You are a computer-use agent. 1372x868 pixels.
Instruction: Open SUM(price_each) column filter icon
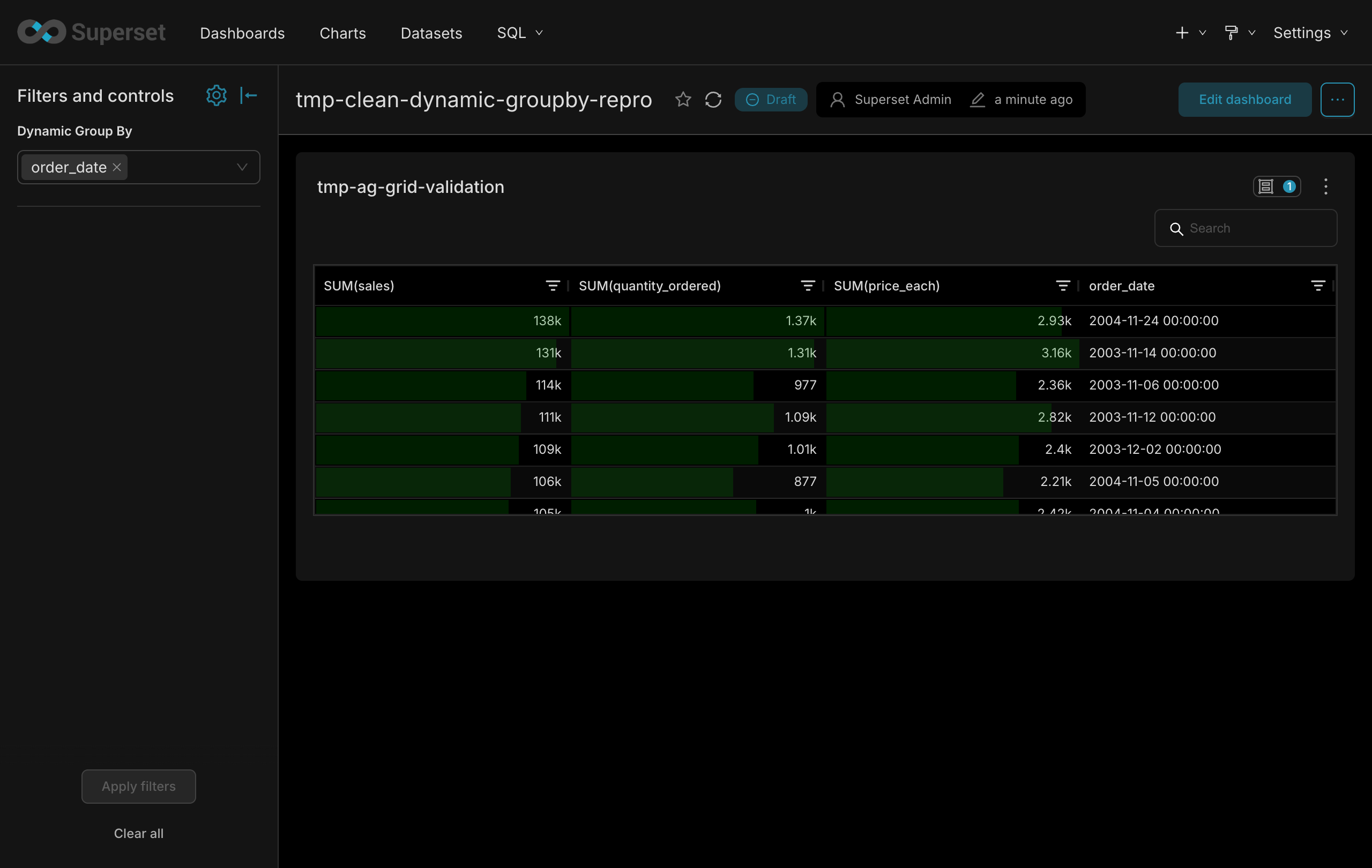click(1063, 286)
